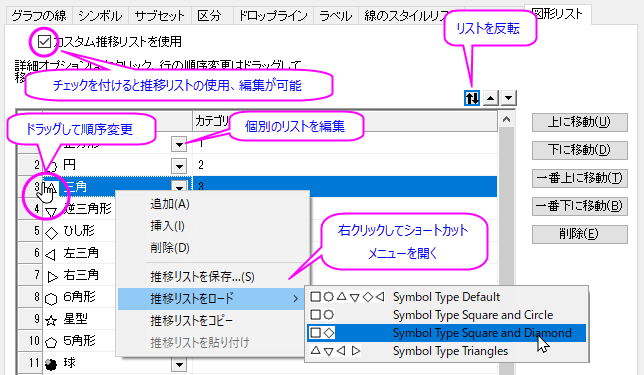This screenshot has height=375, width=644.
Task: Select the 図形リスト tab
Action: (557, 14)
